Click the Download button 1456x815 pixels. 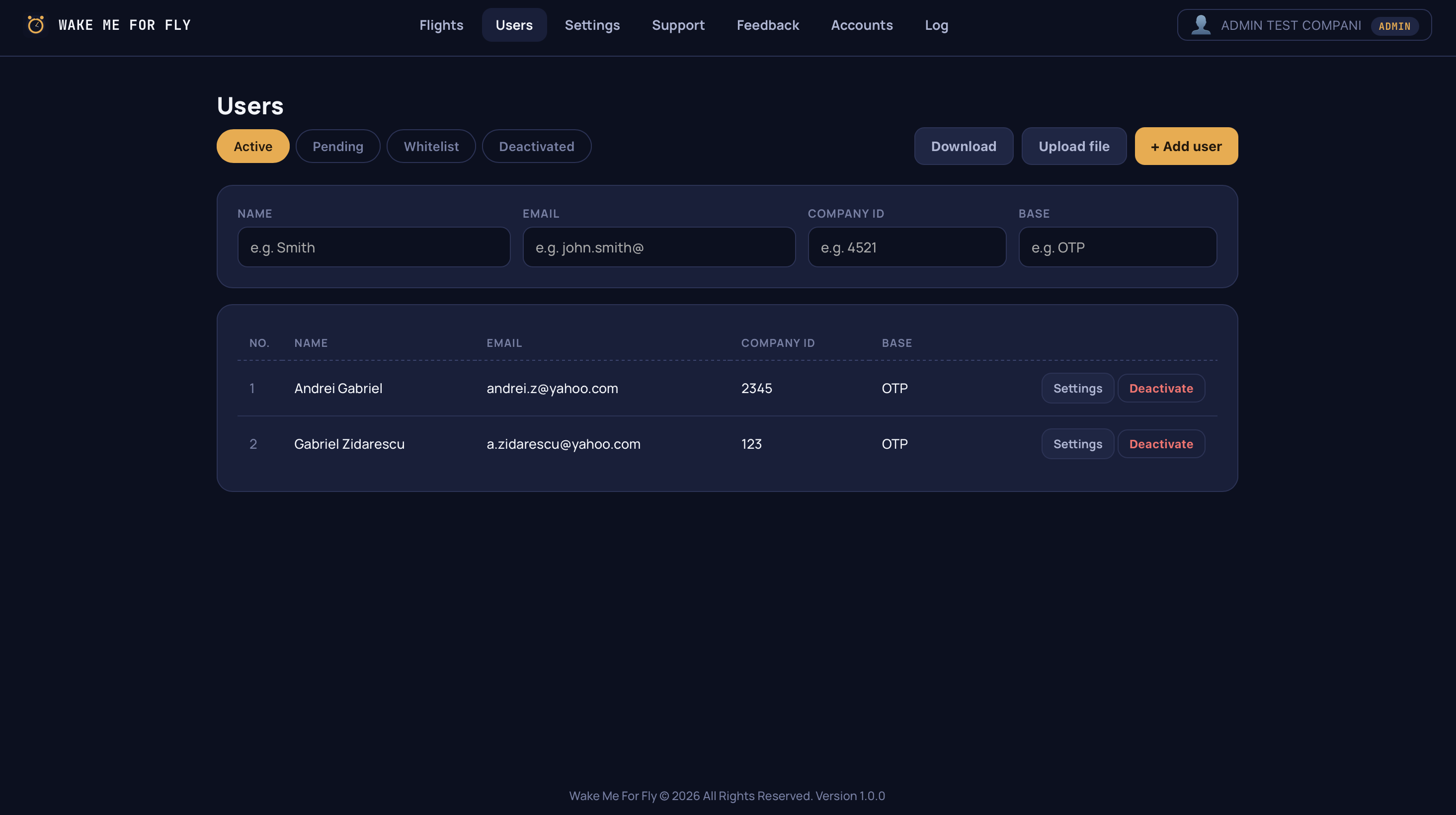coord(963,147)
